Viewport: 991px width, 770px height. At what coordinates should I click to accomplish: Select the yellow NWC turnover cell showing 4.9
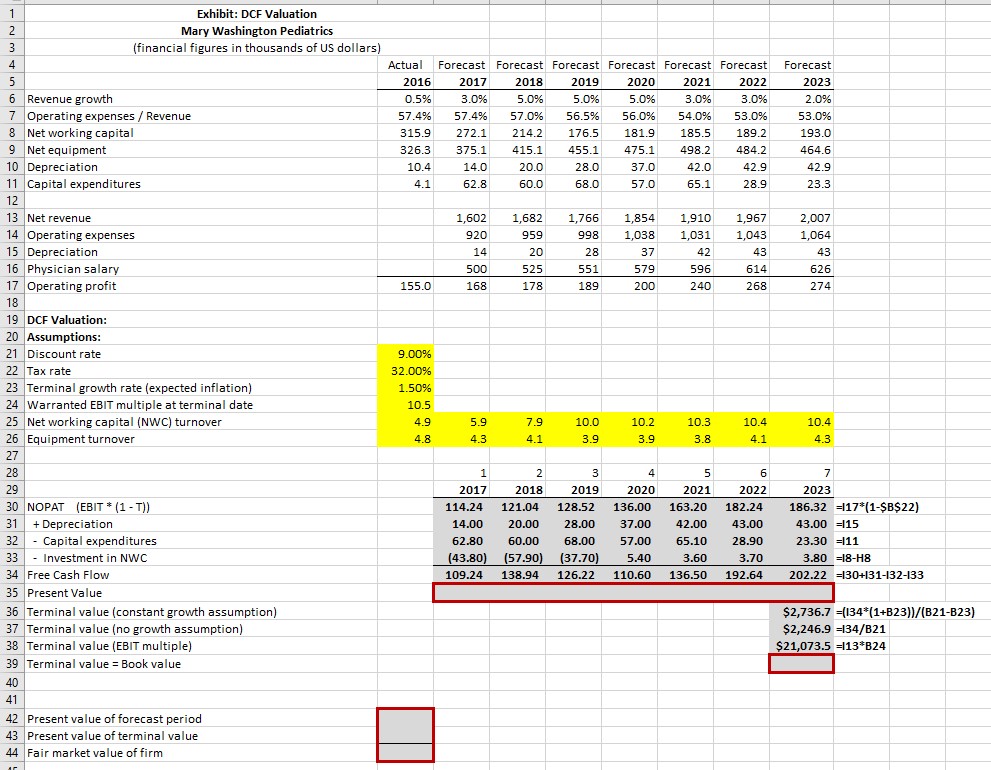405,422
